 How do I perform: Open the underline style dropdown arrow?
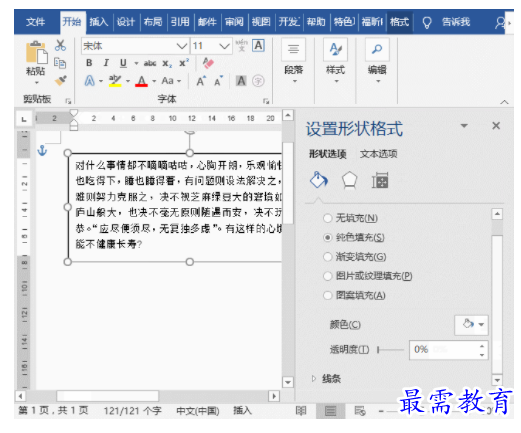coord(136,63)
